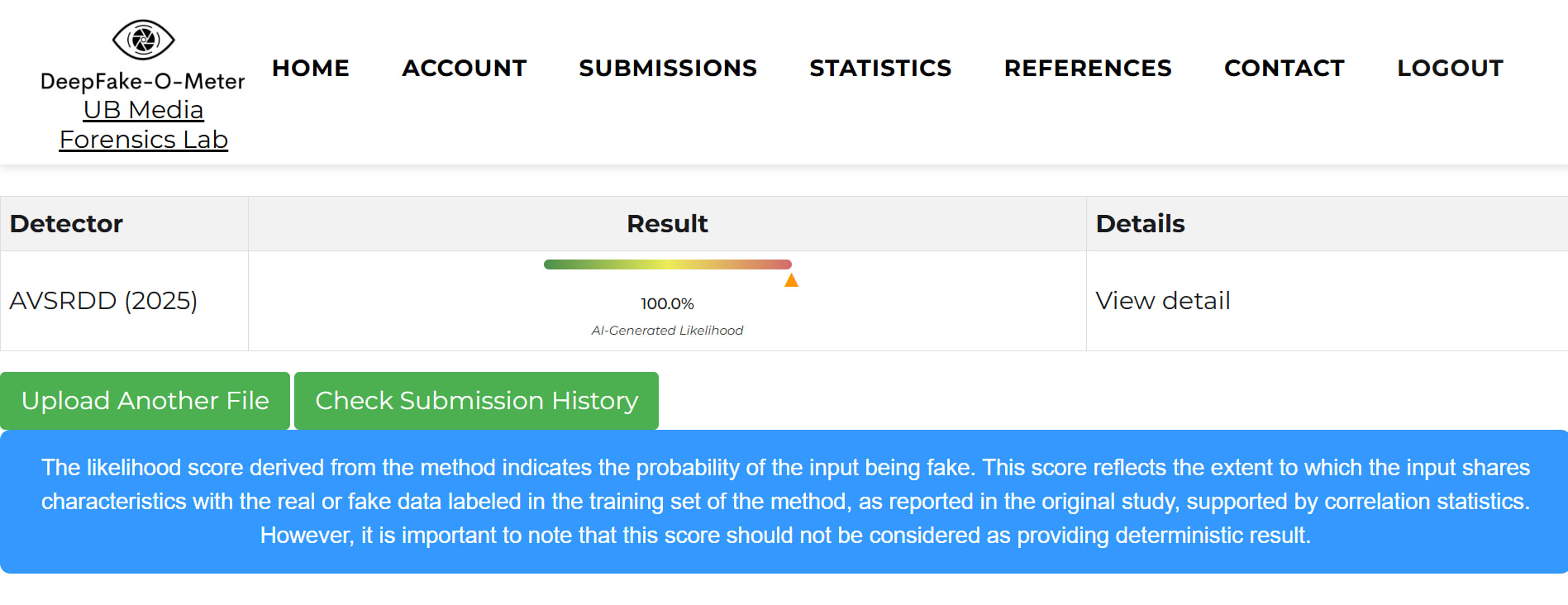Open the CONTACT page
This screenshot has height=605, width=1568.
click(1284, 68)
